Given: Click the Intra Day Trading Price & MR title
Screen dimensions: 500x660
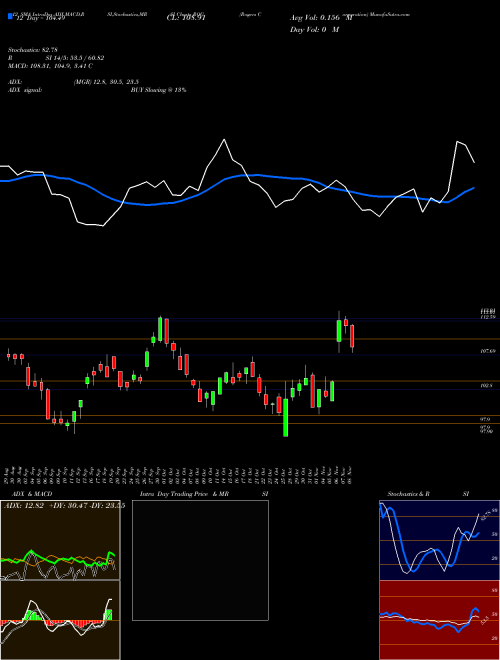Looking at the screenshot, I should (x=184, y=494).
